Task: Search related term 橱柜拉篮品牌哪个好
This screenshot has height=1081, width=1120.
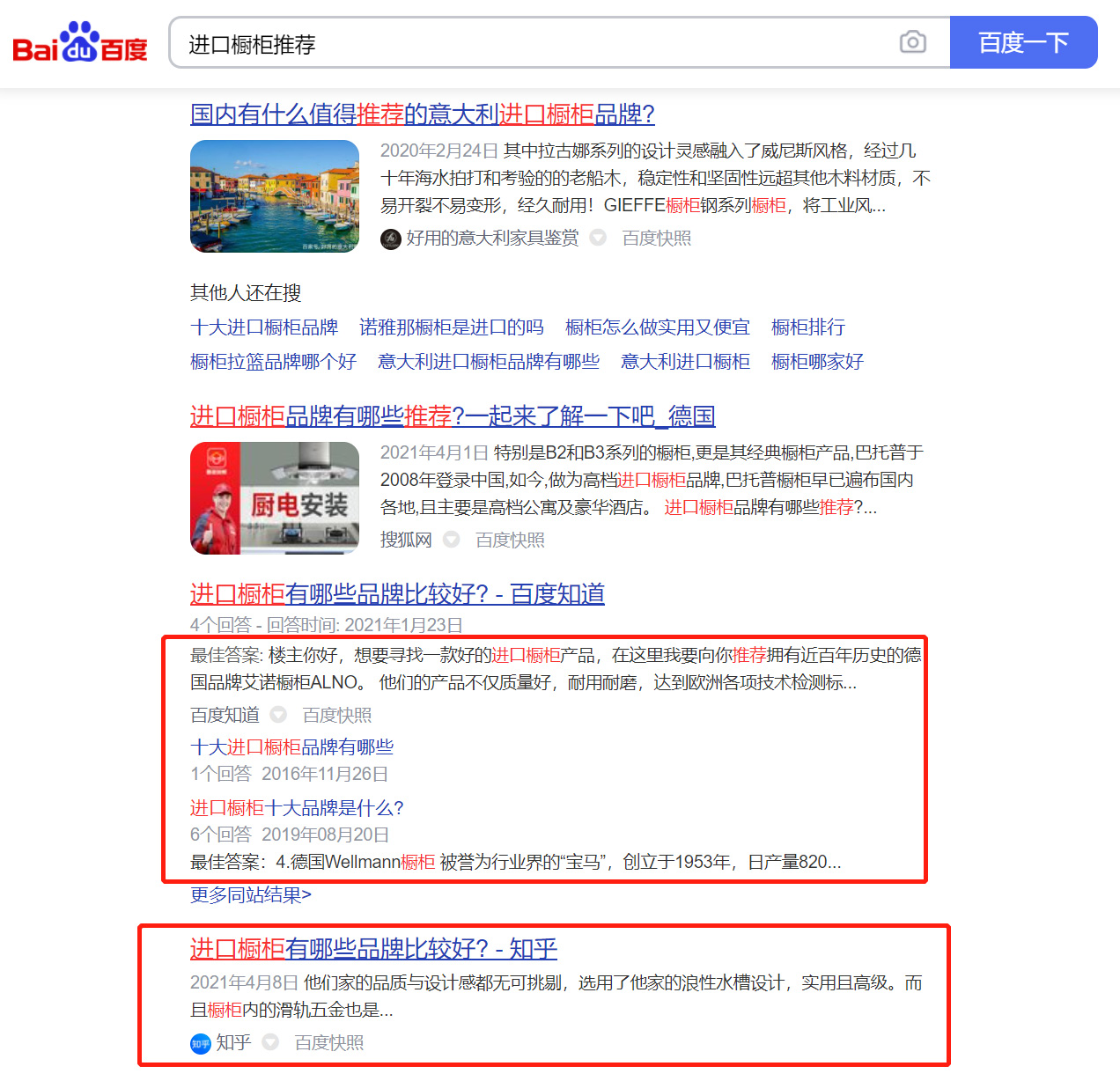Action: click(x=273, y=362)
